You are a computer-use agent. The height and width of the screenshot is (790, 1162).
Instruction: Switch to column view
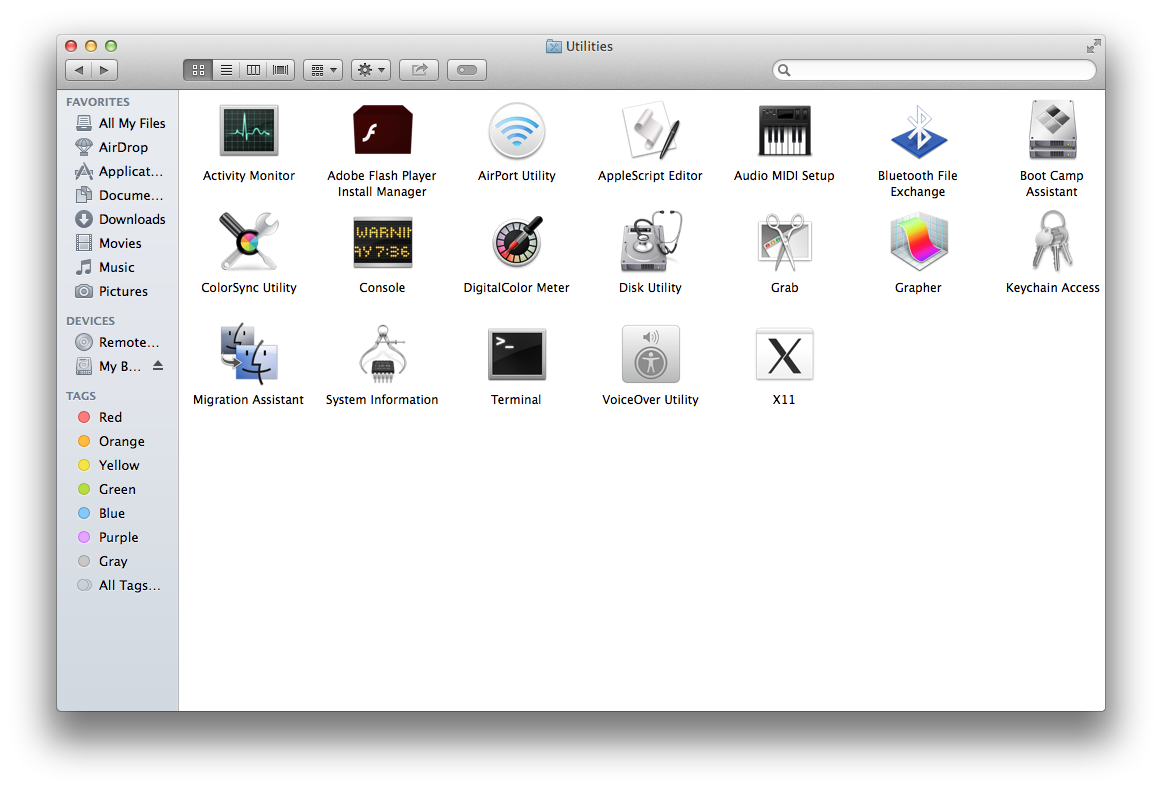click(253, 70)
